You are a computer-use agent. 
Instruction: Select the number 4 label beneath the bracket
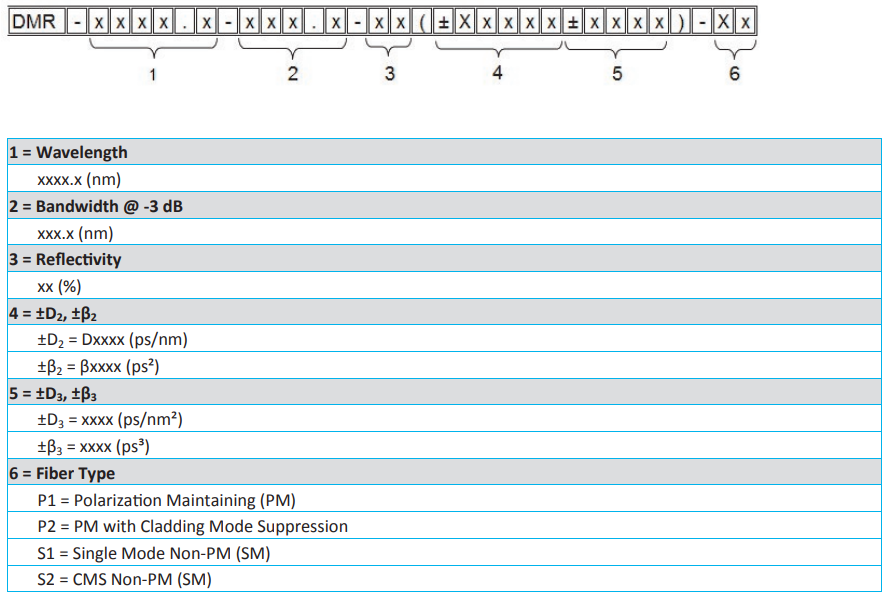point(497,73)
